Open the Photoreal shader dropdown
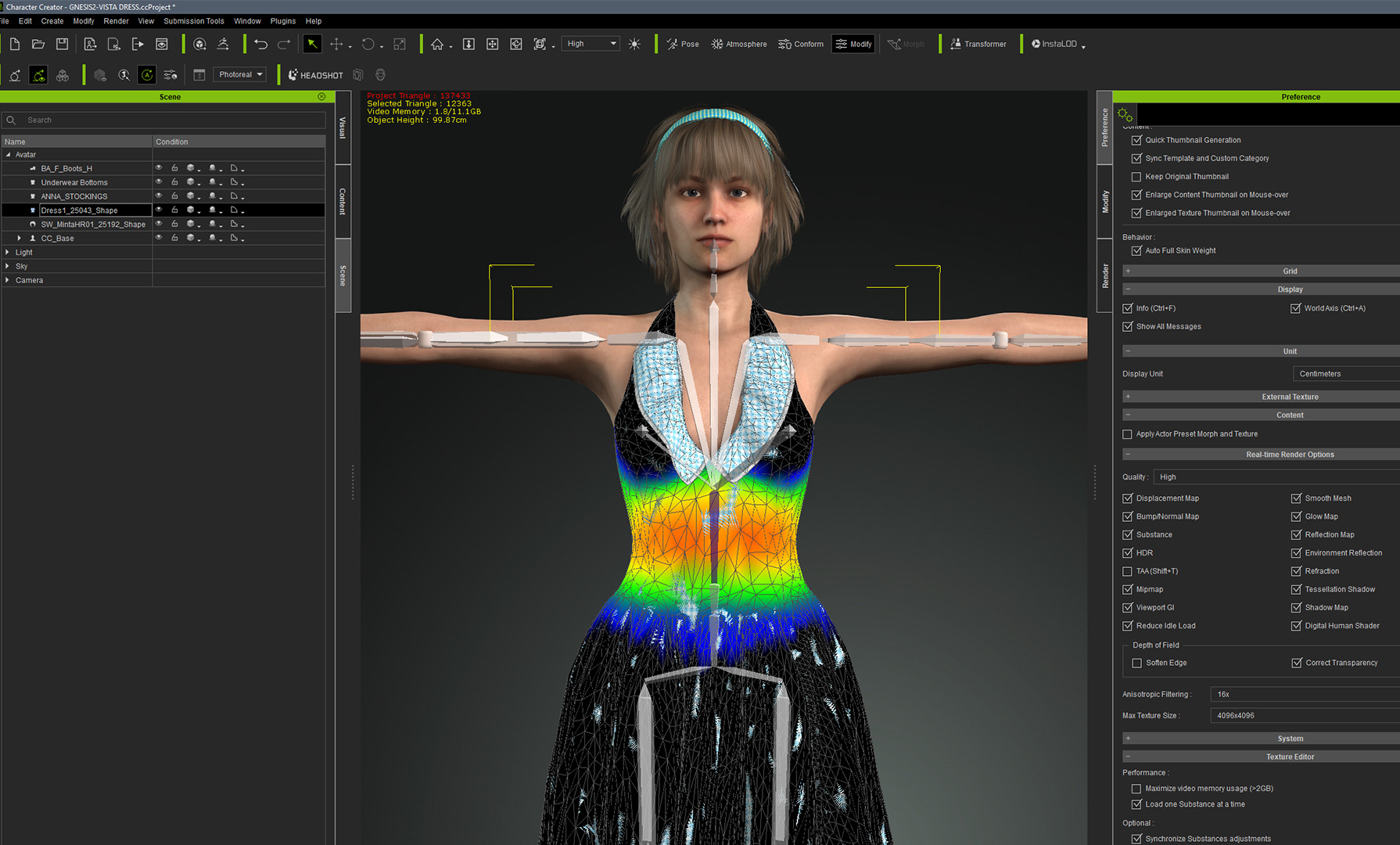Viewport: 1400px width, 845px height. [x=239, y=75]
